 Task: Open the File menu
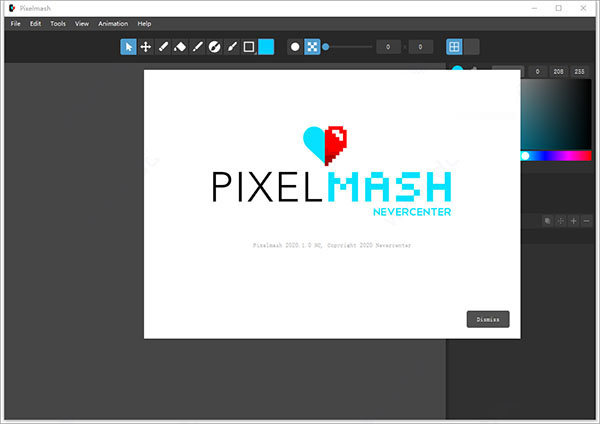coord(16,24)
